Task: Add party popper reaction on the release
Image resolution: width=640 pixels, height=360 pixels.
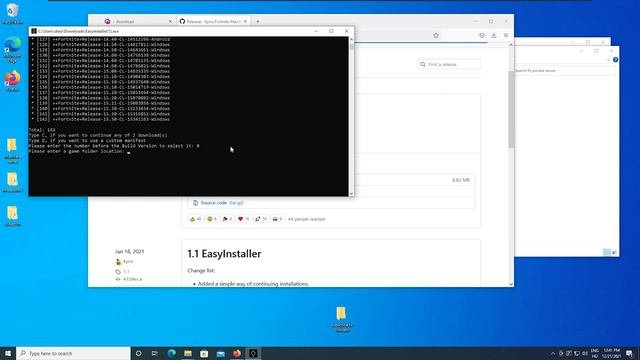Action: (227, 219)
